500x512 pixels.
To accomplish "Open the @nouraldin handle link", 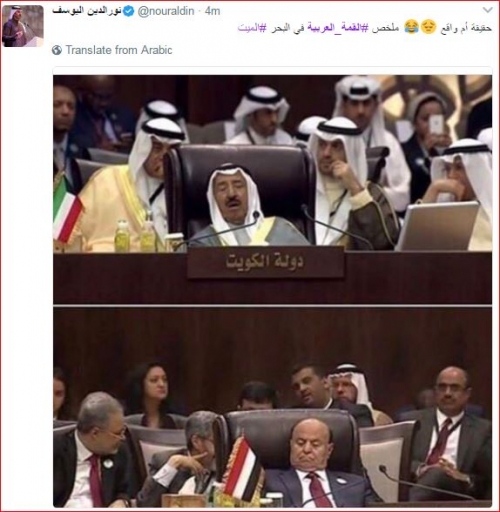I will pos(166,11).
